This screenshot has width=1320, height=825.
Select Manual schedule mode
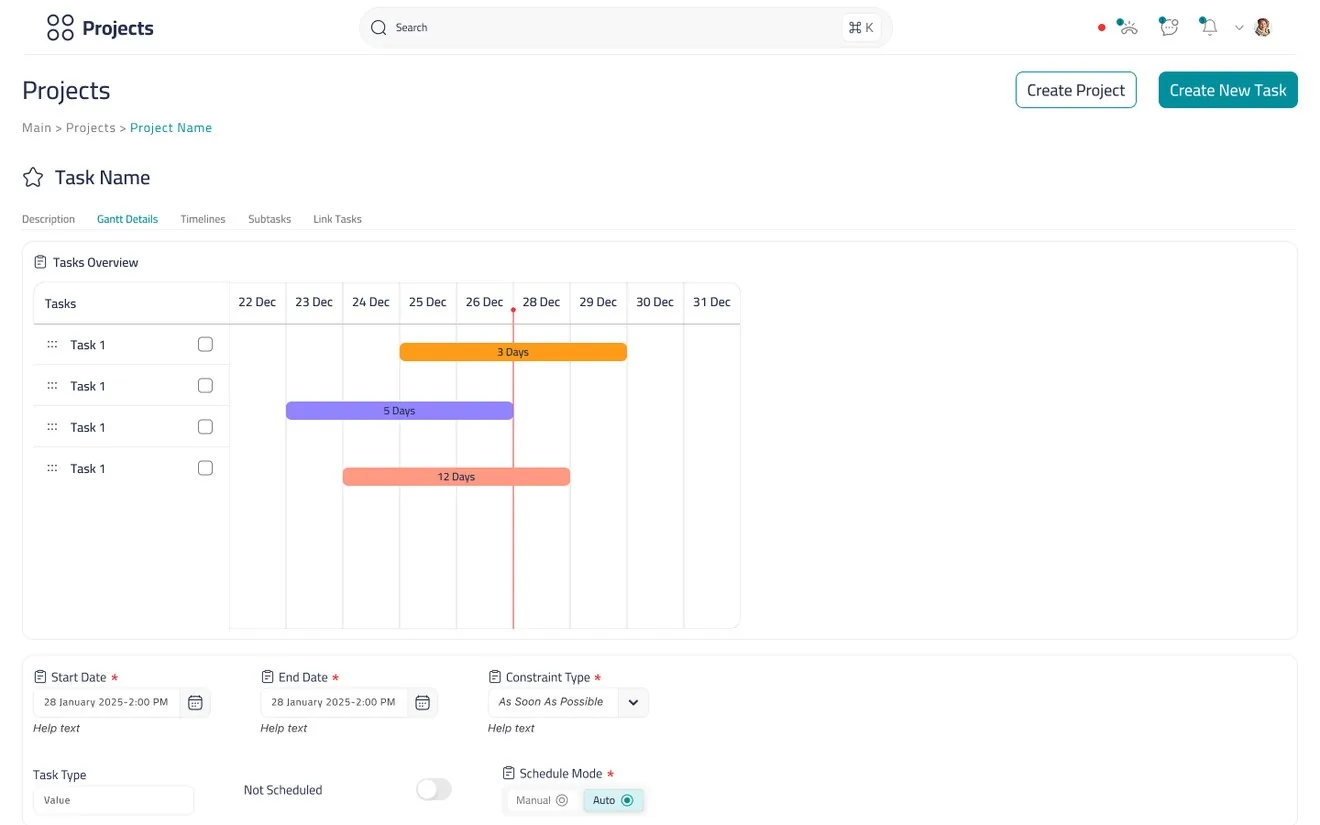542,800
